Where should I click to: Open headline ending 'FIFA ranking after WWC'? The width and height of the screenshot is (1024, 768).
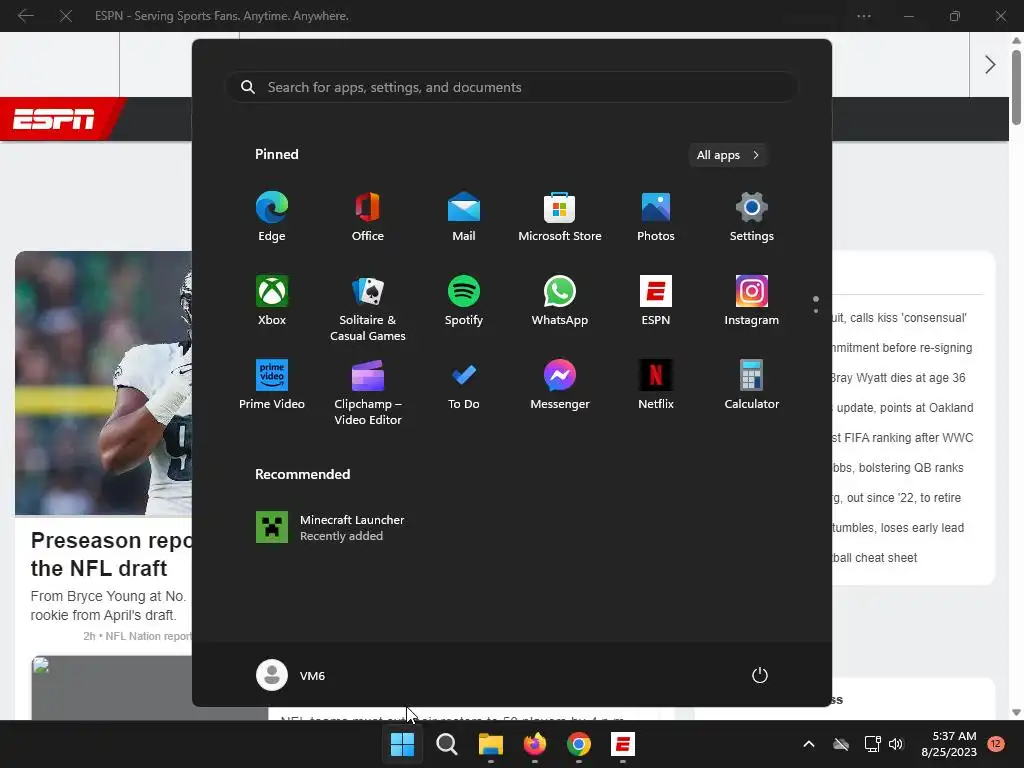[903, 438]
